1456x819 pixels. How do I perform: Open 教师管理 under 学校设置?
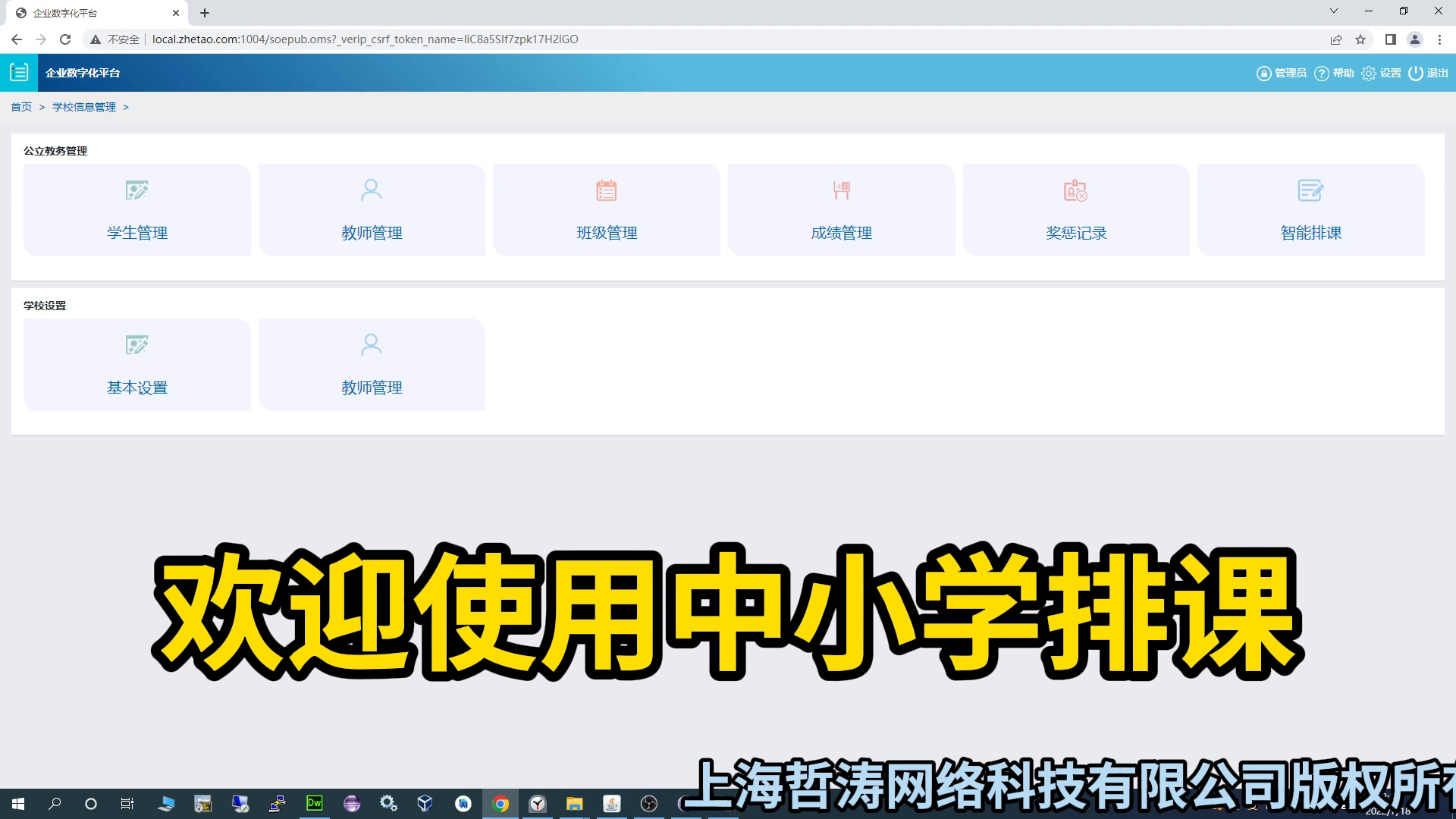[x=371, y=345]
